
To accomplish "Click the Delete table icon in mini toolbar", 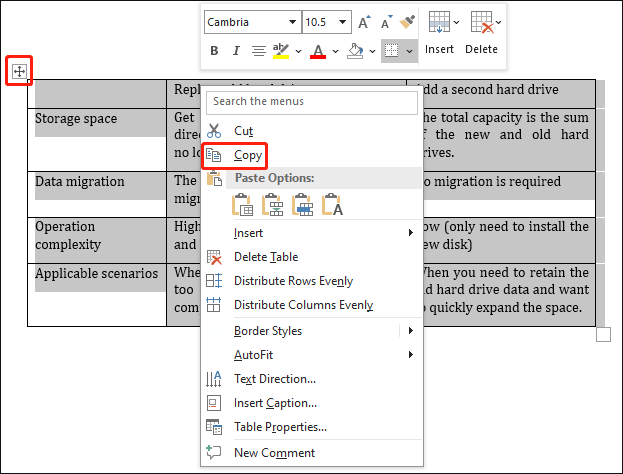I will (482, 22).
